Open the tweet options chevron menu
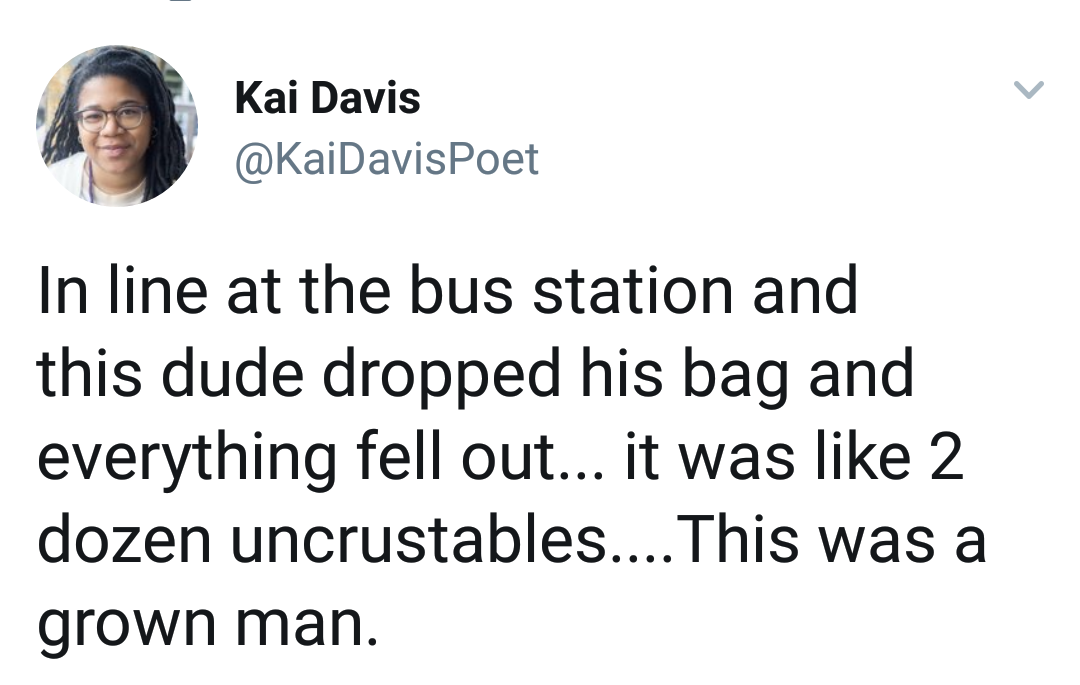The height and width of the screenshot is (685, 1080). [x=1028, y=90]
